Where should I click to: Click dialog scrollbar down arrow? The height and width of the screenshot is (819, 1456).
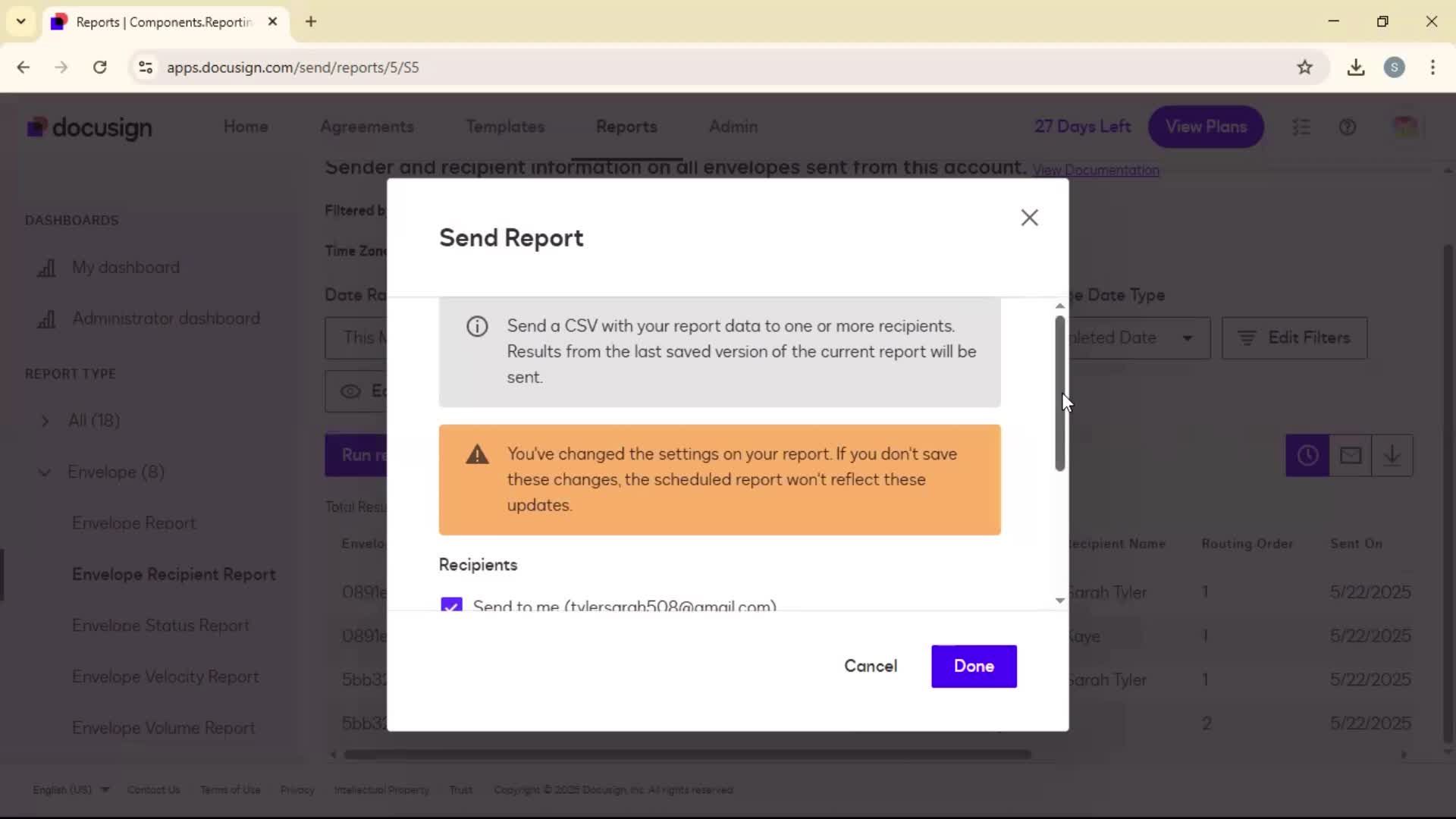pyautogui.click(x=1059, y=601)
